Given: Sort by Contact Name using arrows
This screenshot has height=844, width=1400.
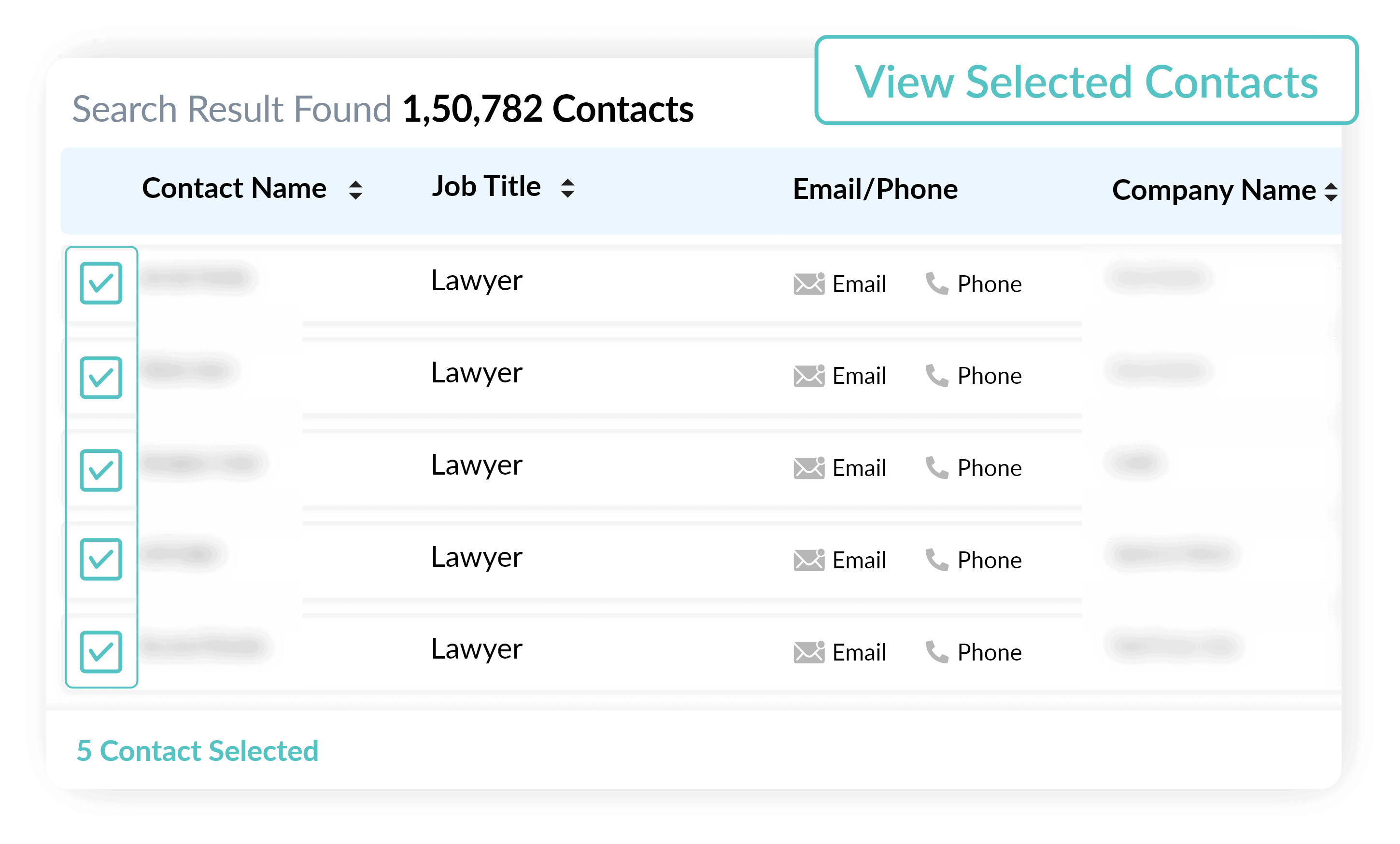Looking at the screenshot, I should point(356,190).
